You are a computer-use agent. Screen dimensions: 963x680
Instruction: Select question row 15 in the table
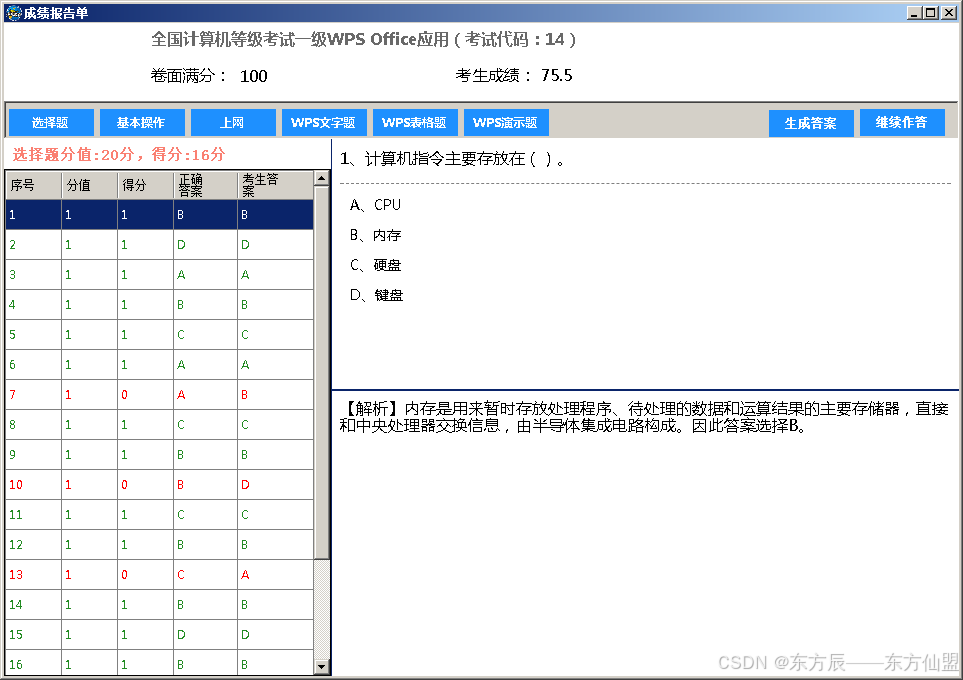point(160,635)
